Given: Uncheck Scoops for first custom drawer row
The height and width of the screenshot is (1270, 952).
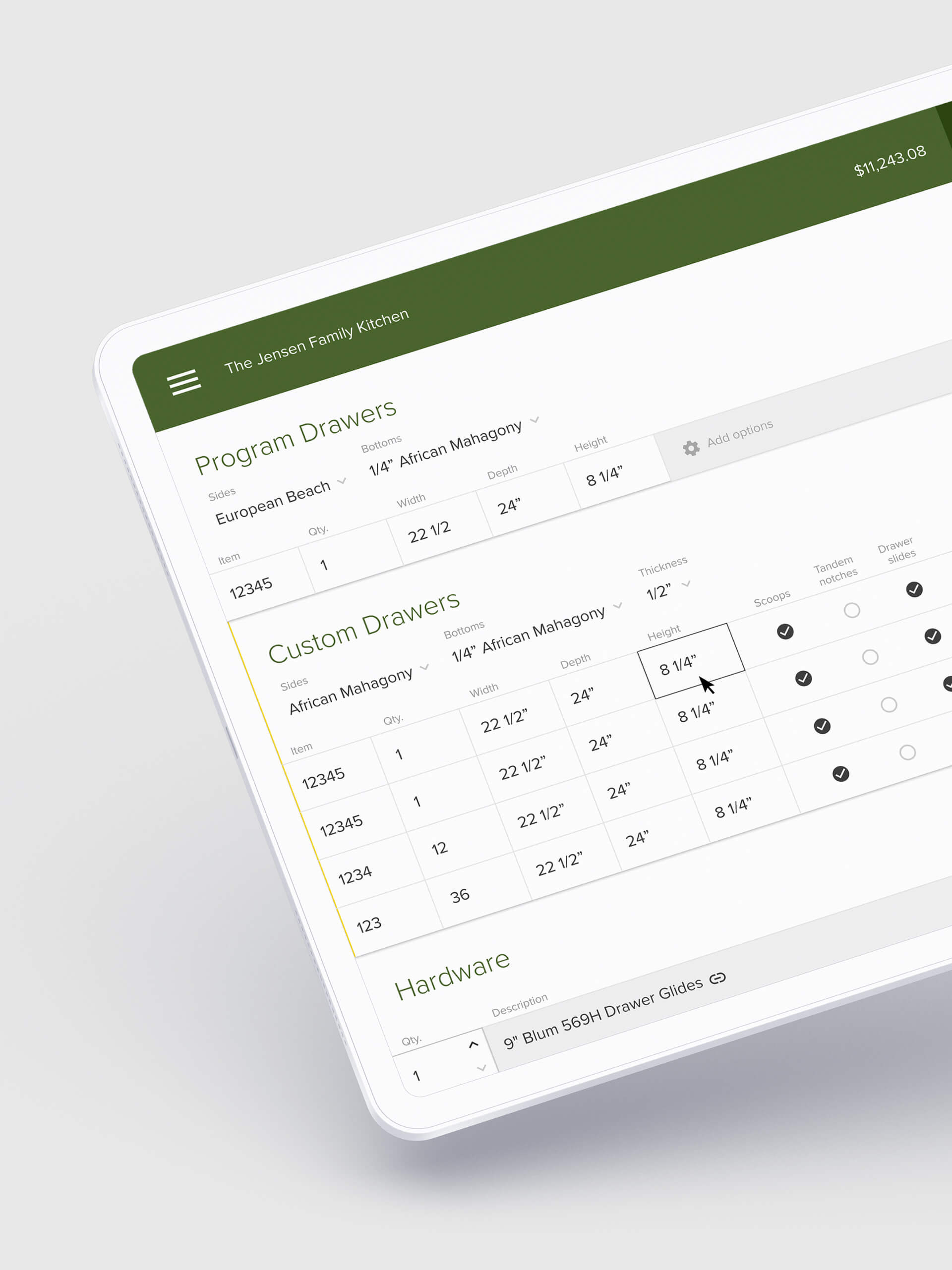Looking at the screenshot, I should point(785,632).
